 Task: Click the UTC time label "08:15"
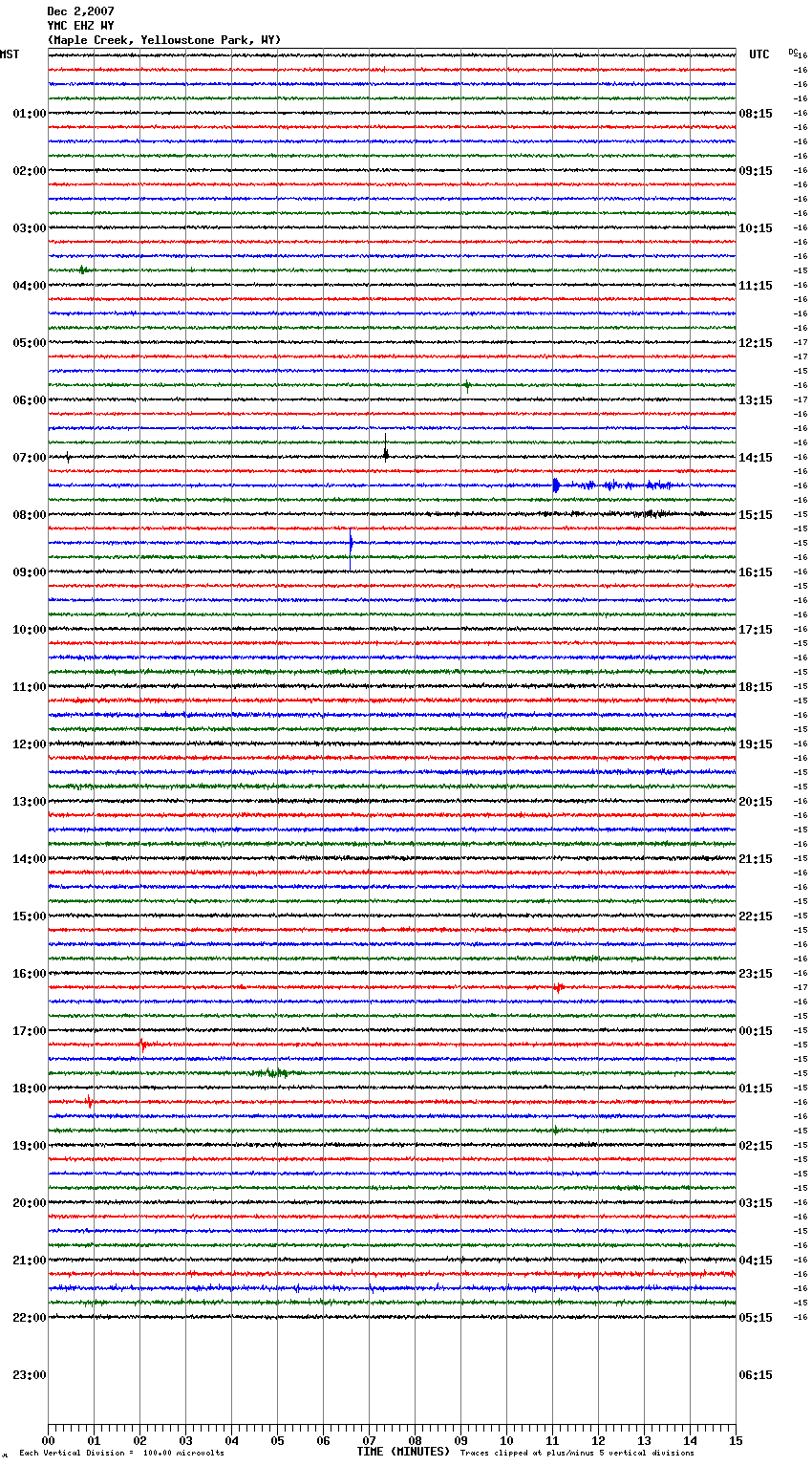click(756, 114)
